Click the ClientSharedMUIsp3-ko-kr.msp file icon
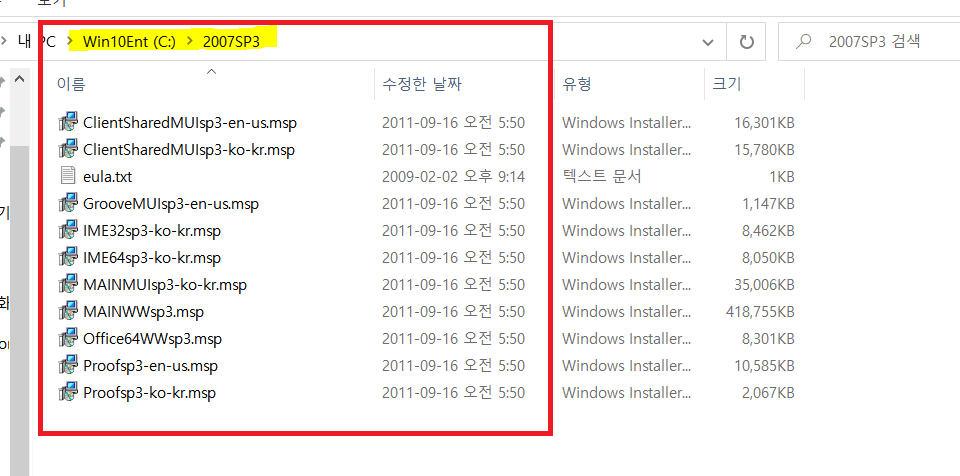 click(68, 149)
